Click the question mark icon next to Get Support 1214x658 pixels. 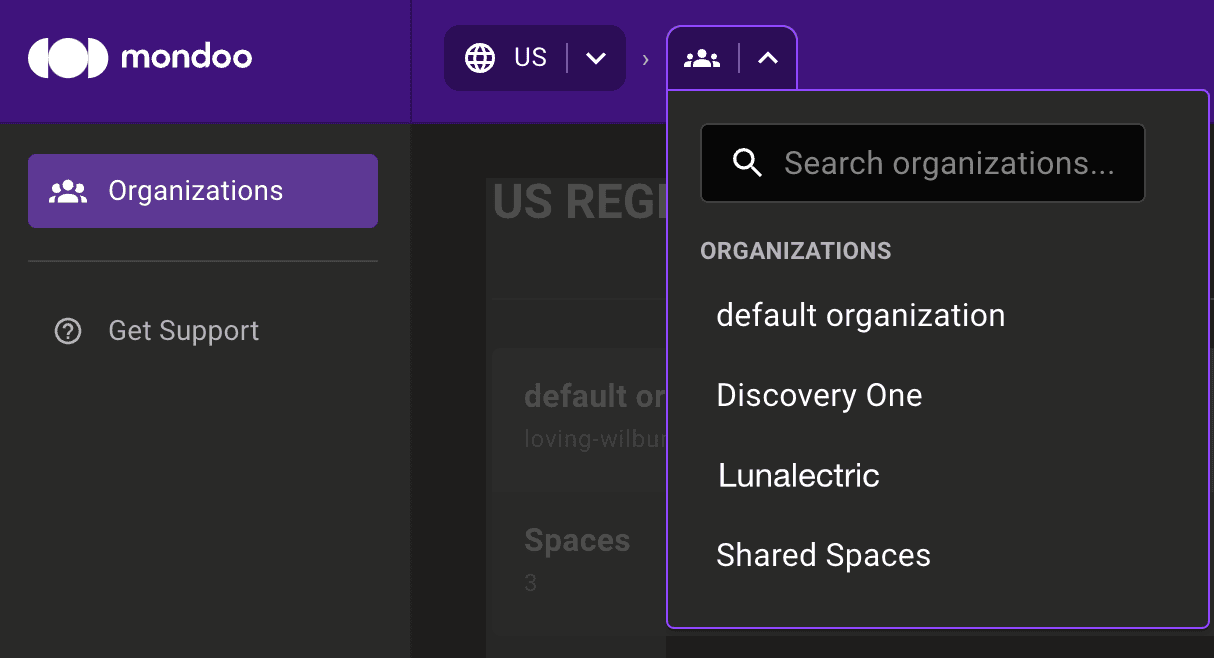tap(67, 330)
